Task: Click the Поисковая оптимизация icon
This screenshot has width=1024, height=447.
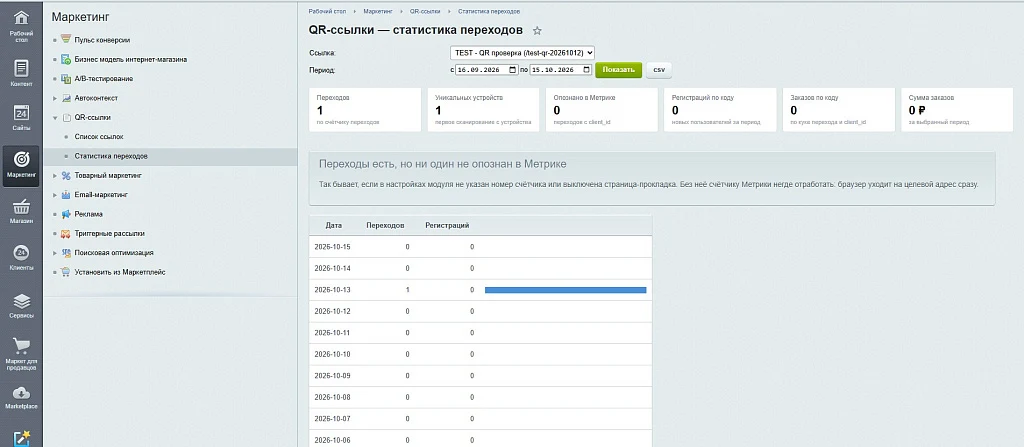Action: click(x=65, y=253)
